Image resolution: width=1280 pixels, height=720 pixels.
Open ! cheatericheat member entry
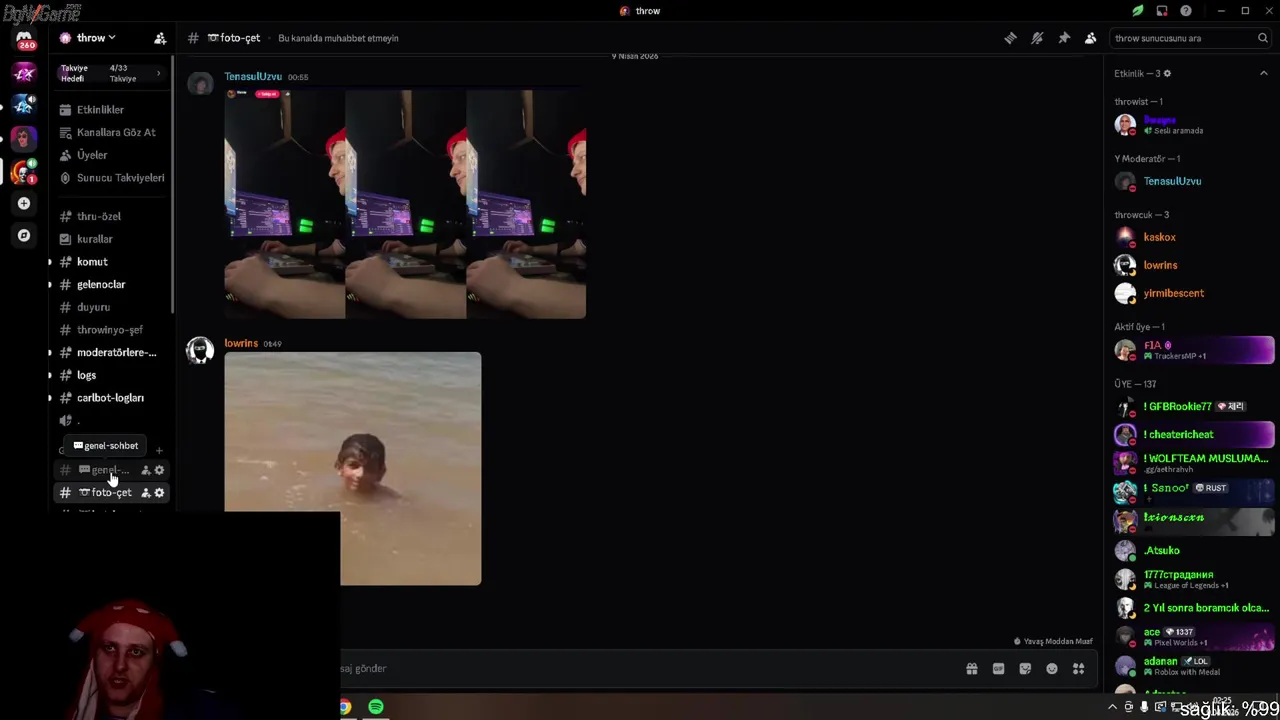(x=1194, y=435)
